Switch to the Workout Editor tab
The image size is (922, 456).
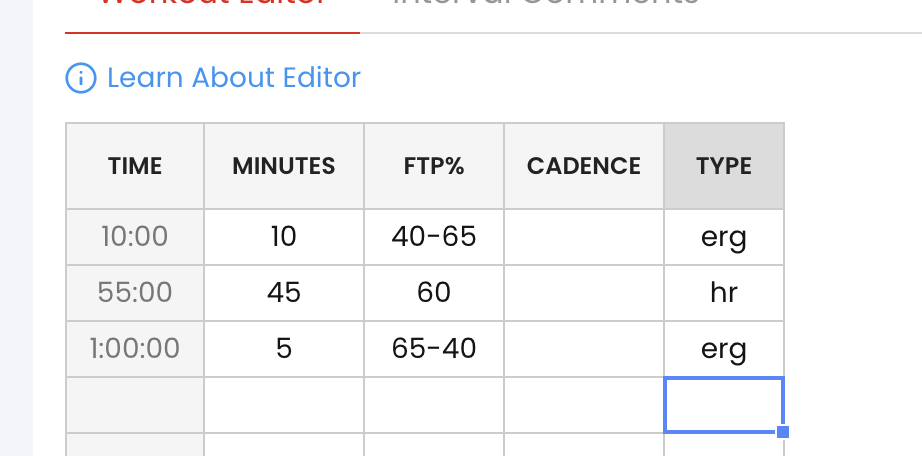(x=212, y=6)
